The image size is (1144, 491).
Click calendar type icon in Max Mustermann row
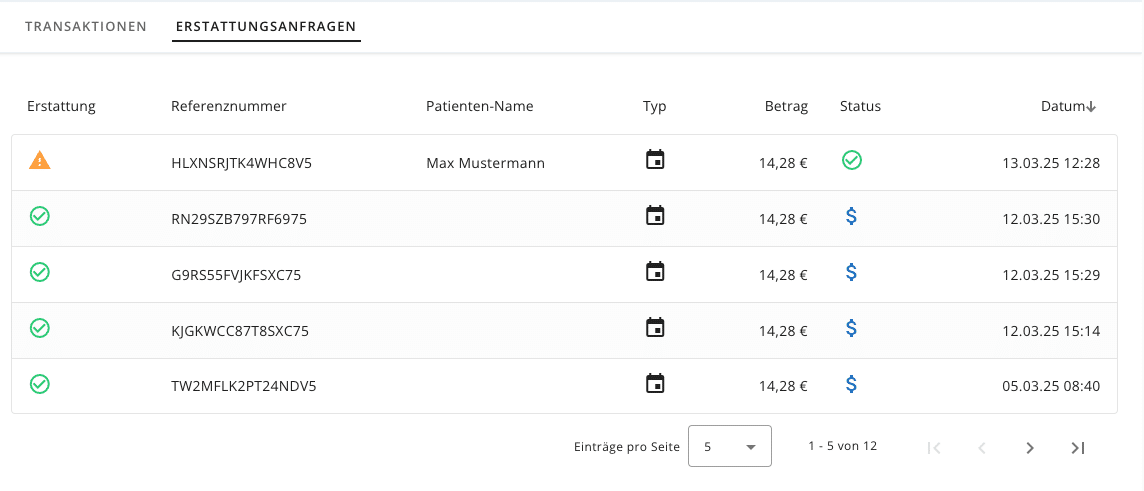[x=655, y=160]
